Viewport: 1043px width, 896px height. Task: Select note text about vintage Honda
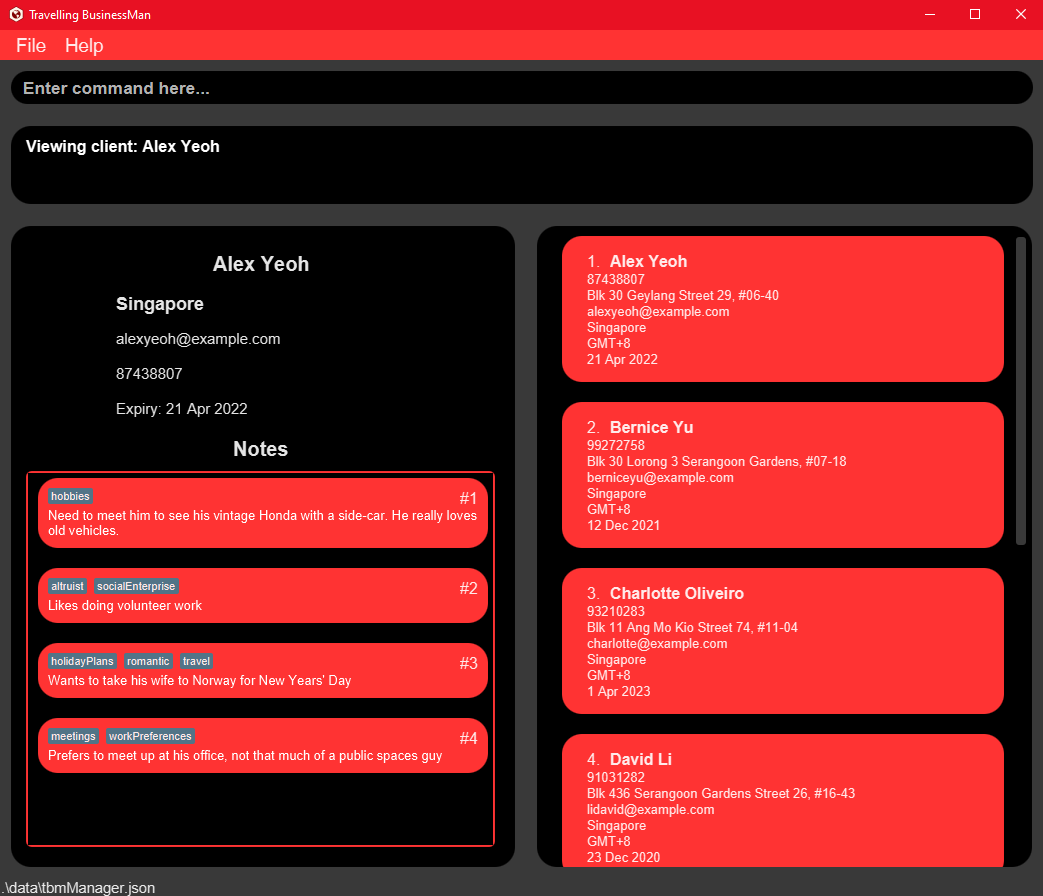262,523
